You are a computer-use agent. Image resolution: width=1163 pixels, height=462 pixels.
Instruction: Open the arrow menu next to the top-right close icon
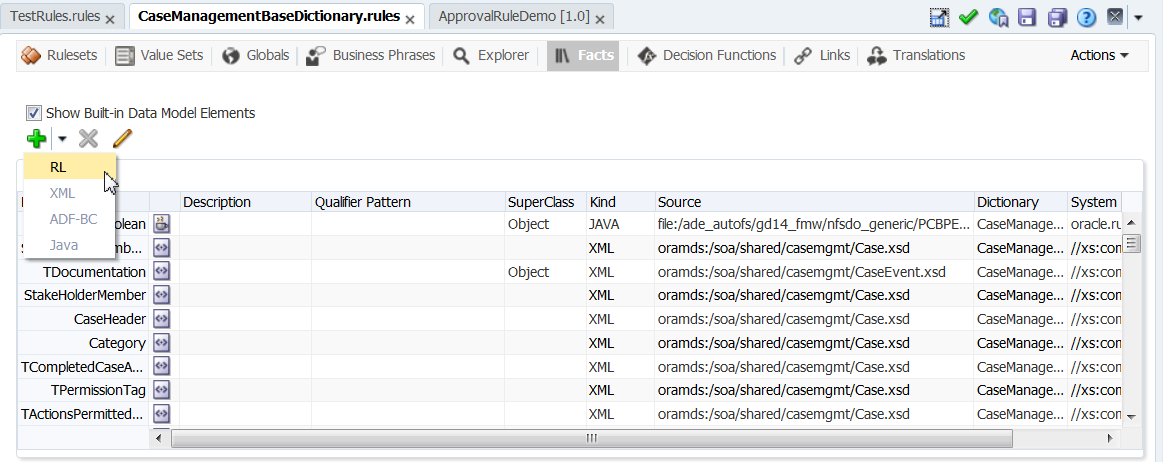(1139, 18)
